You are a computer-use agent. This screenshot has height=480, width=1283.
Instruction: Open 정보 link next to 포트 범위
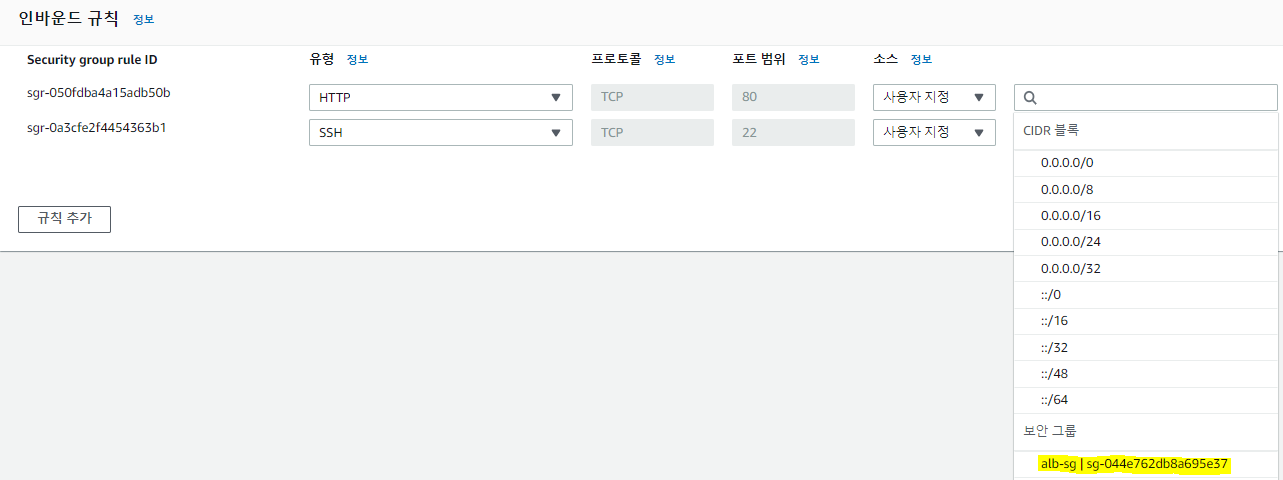(x=808, y=60)
